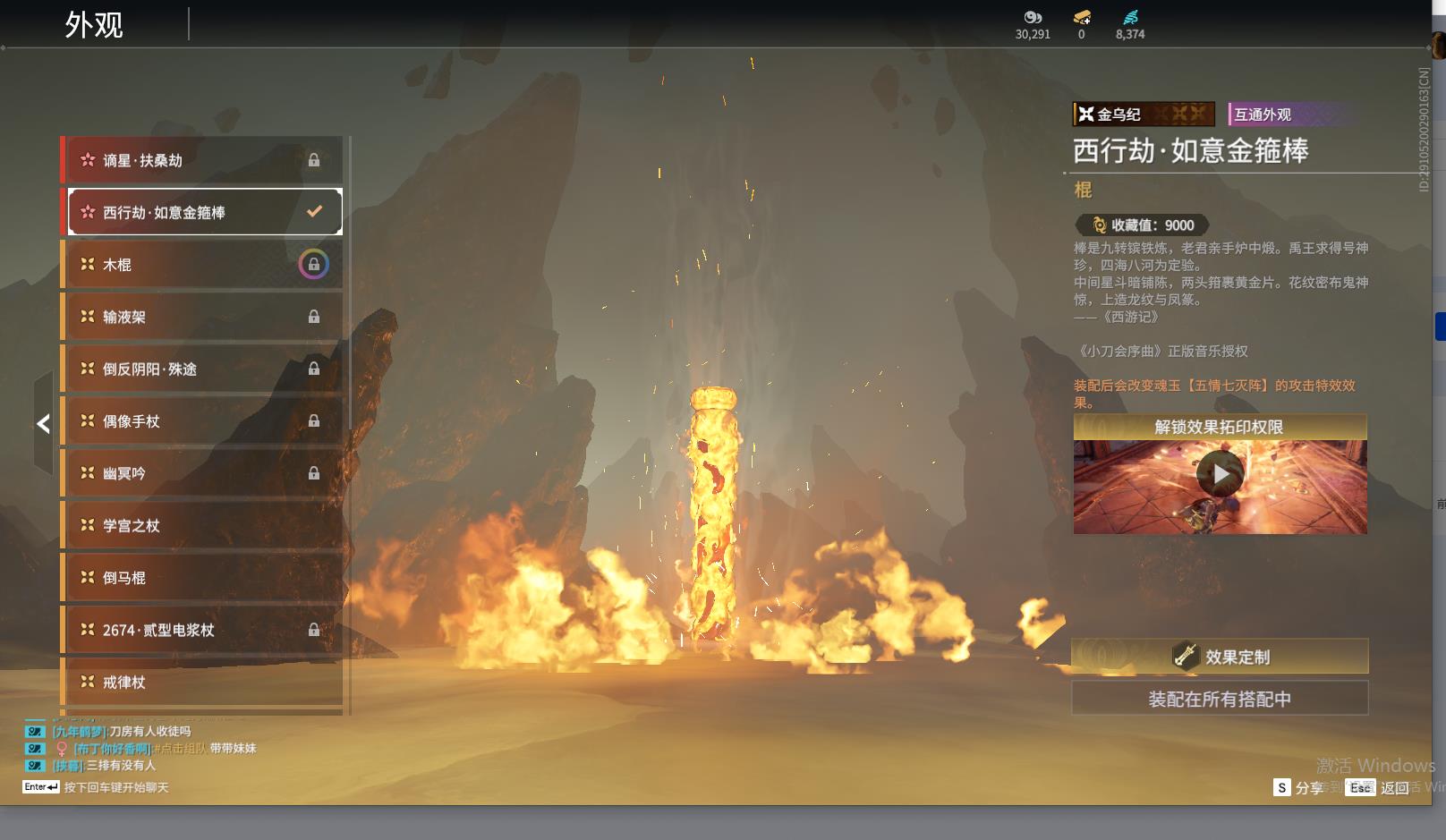Click the gold bar currency icon
The width and height of the screenshot is (1446, 840).
(x=1081, y=17)
